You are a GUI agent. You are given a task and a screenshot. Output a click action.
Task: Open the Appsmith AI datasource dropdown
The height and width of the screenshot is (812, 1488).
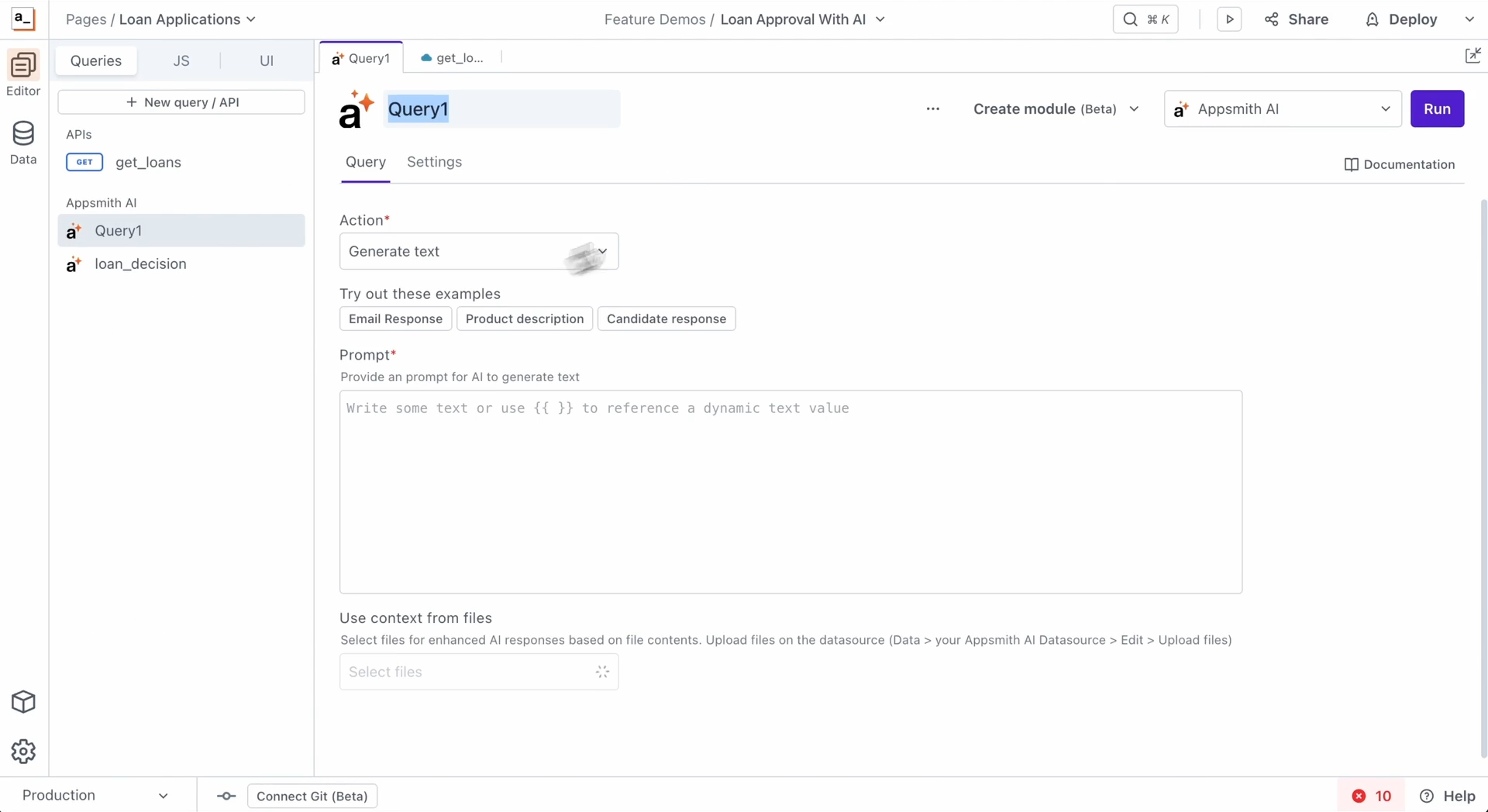coord(1283,109)
